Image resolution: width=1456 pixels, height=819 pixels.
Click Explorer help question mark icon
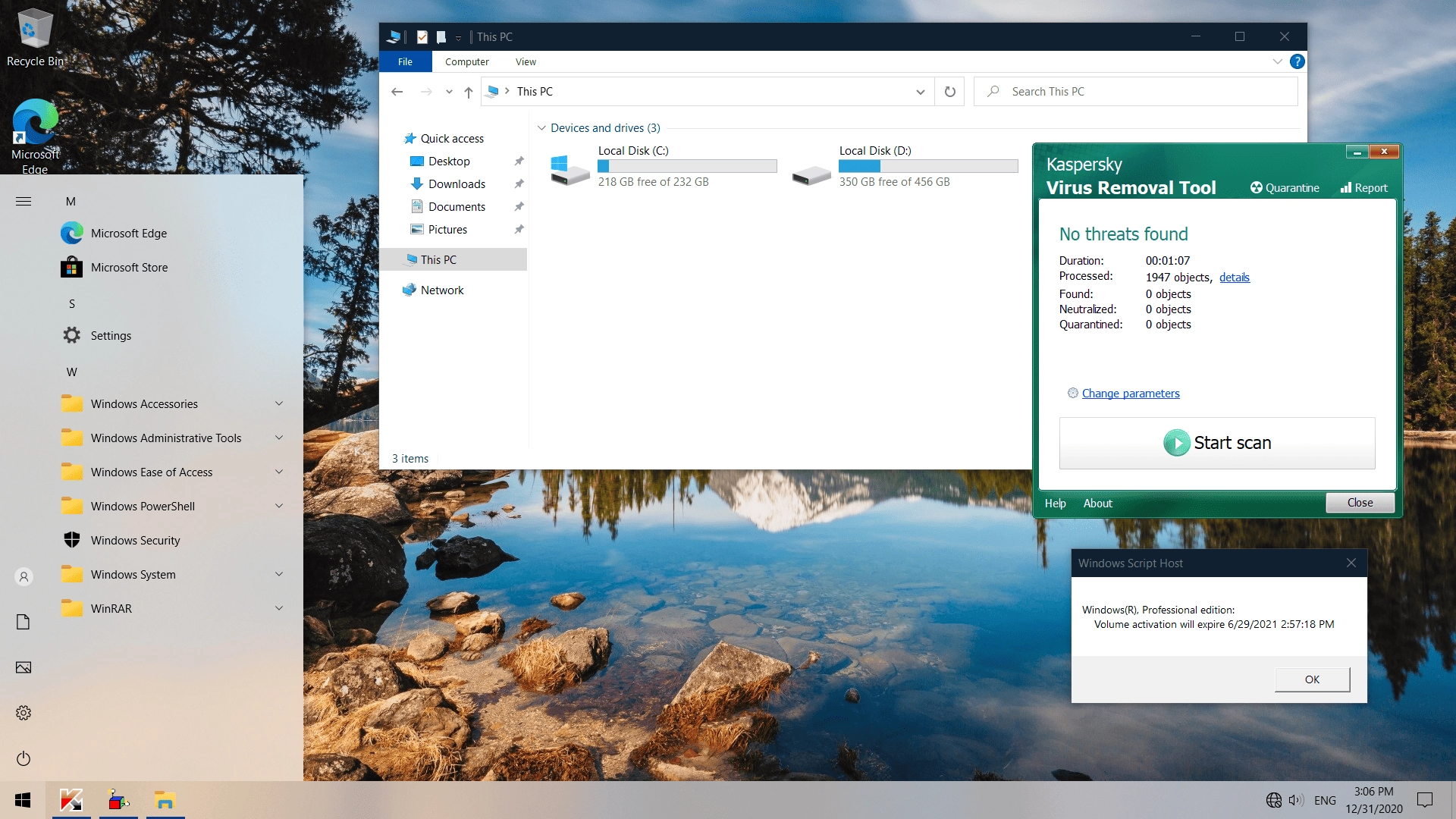click(x=1298, y=61)
